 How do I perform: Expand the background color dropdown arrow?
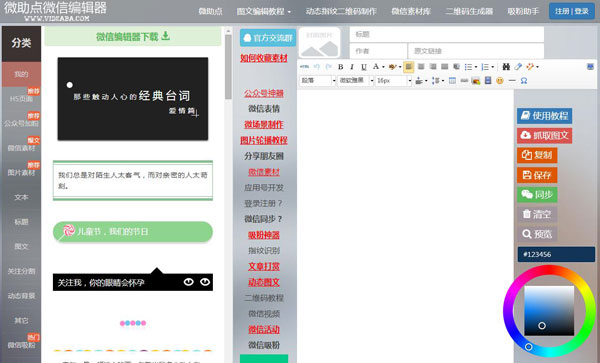pyautogui.click(x=400, y=67)
